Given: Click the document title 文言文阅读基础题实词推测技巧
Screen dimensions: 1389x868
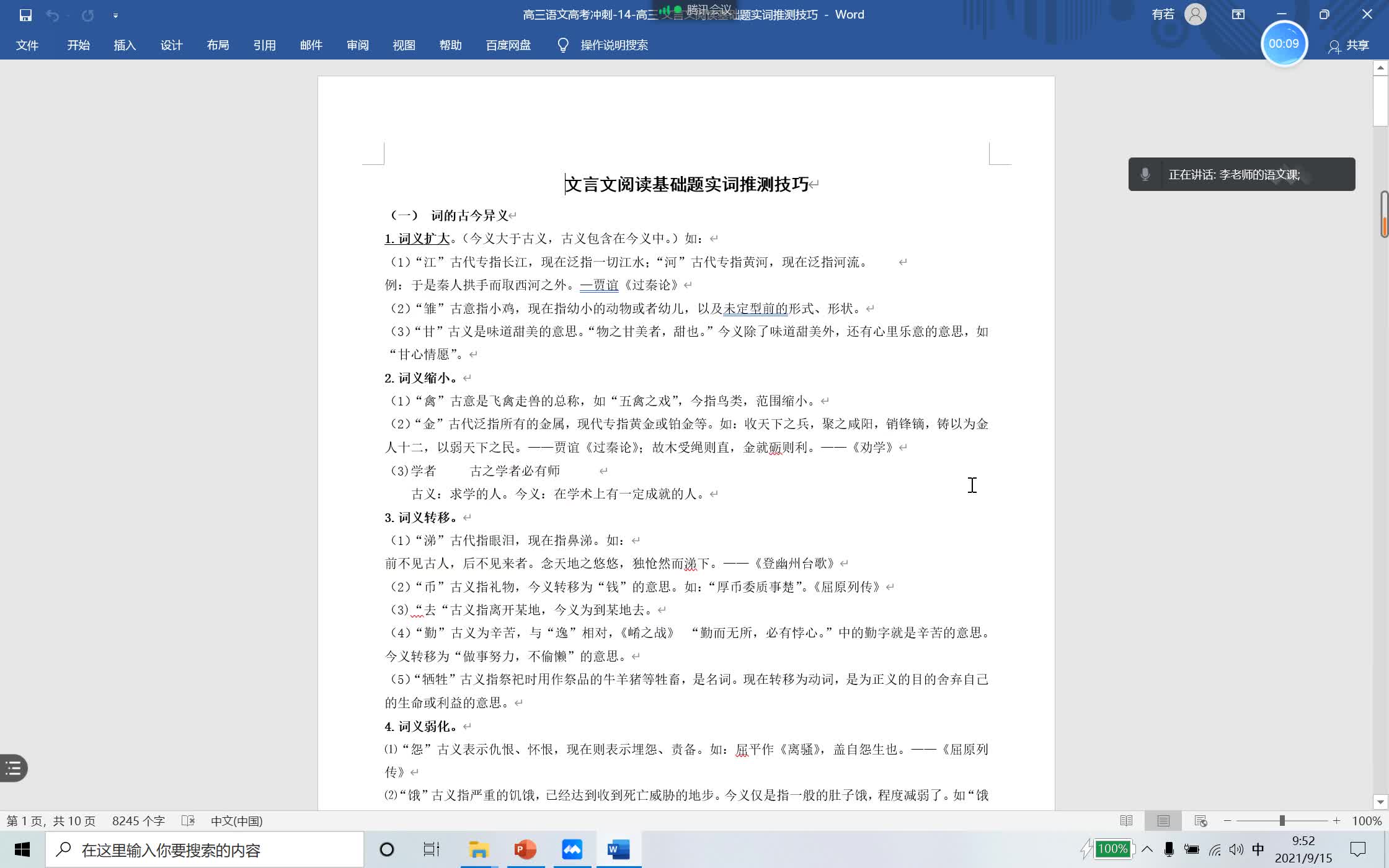Looking at the screenshot, I should (687, 184).
